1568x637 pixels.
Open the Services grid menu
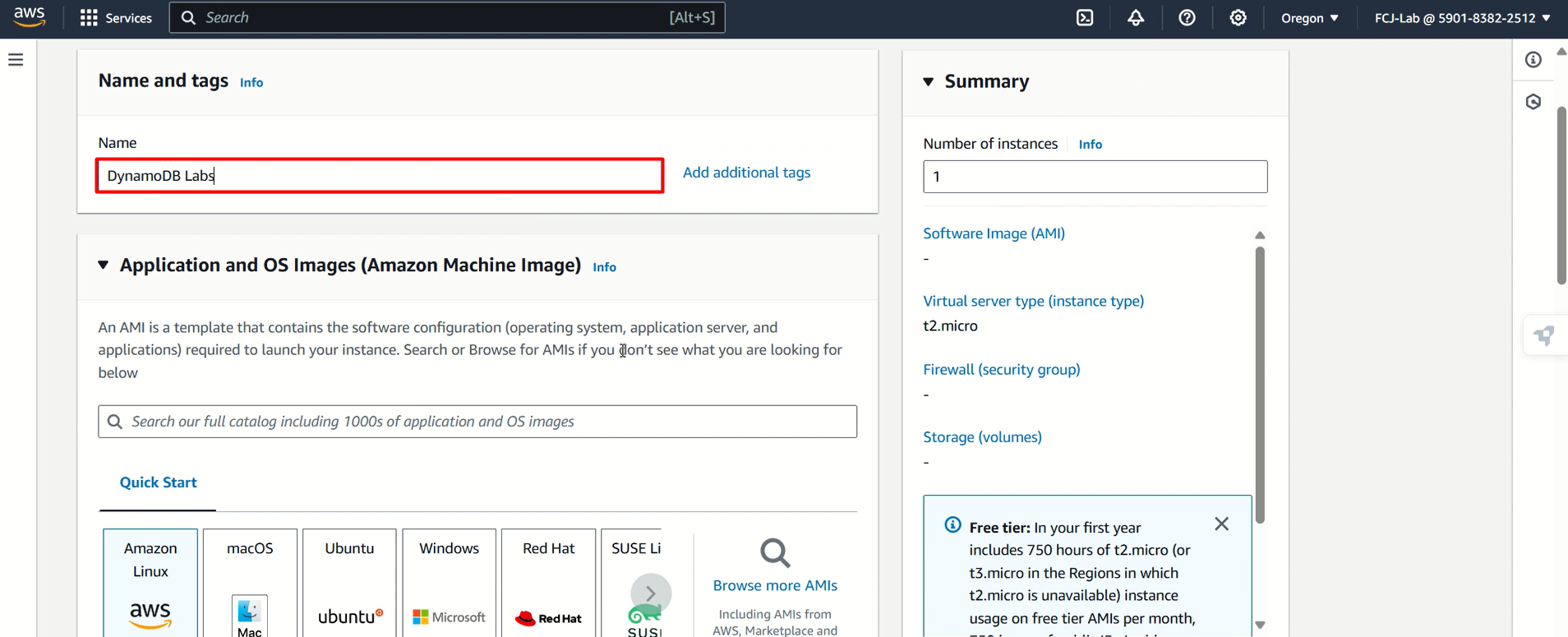[x=116, y=17]
